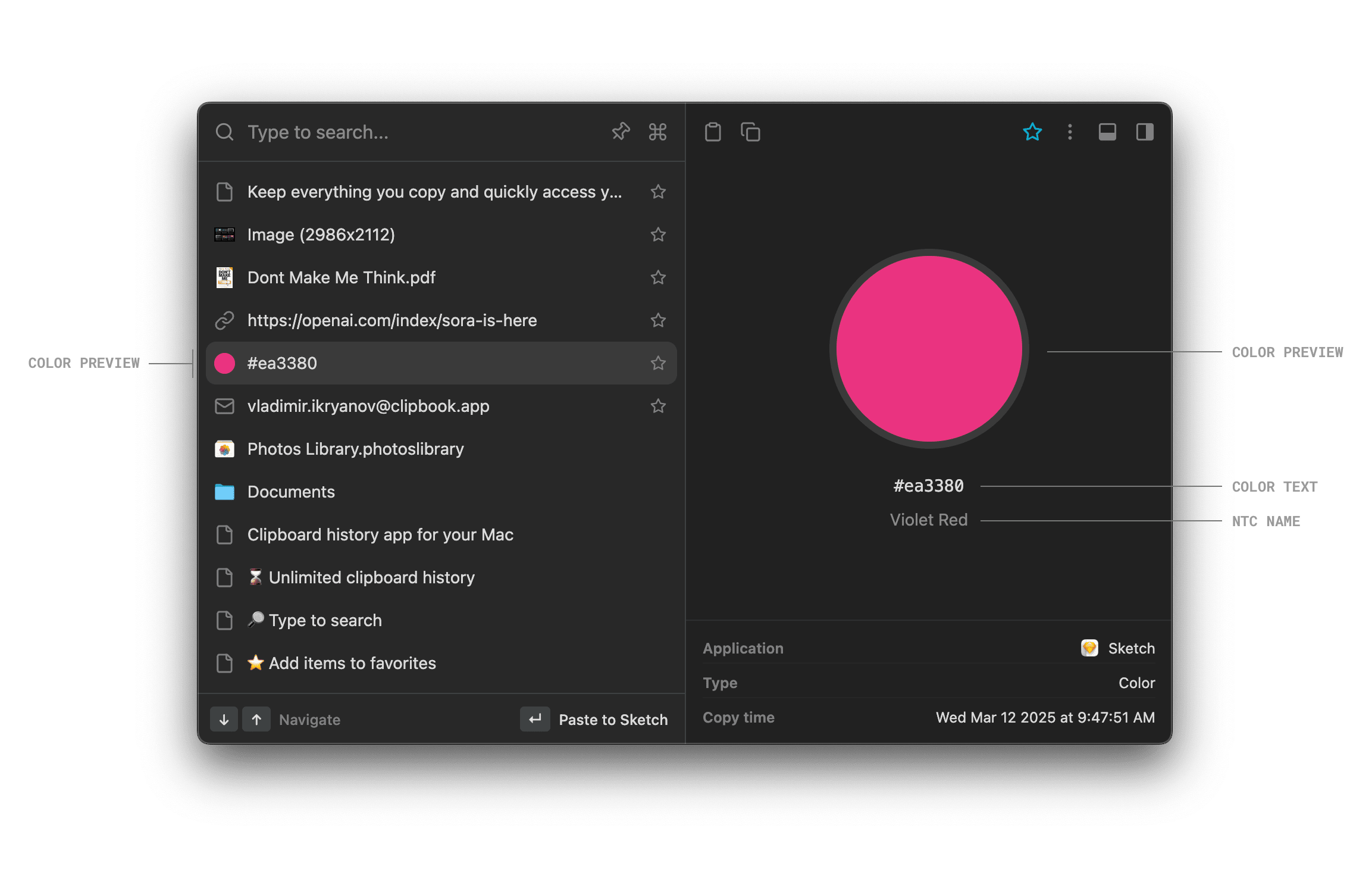Open the copy history clipboard icon

point(713,132)
